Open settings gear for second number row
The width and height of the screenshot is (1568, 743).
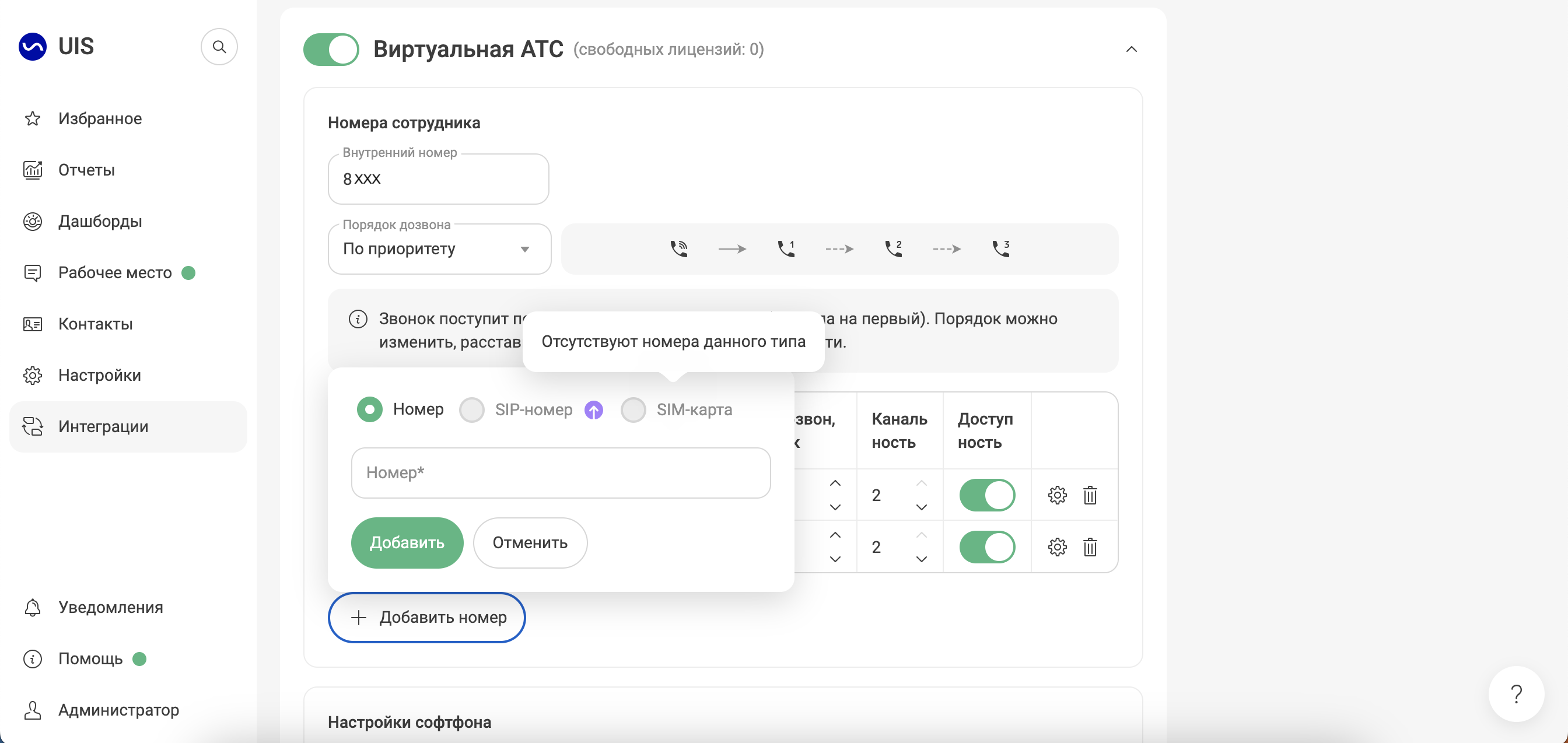[x=1056, y=546]
